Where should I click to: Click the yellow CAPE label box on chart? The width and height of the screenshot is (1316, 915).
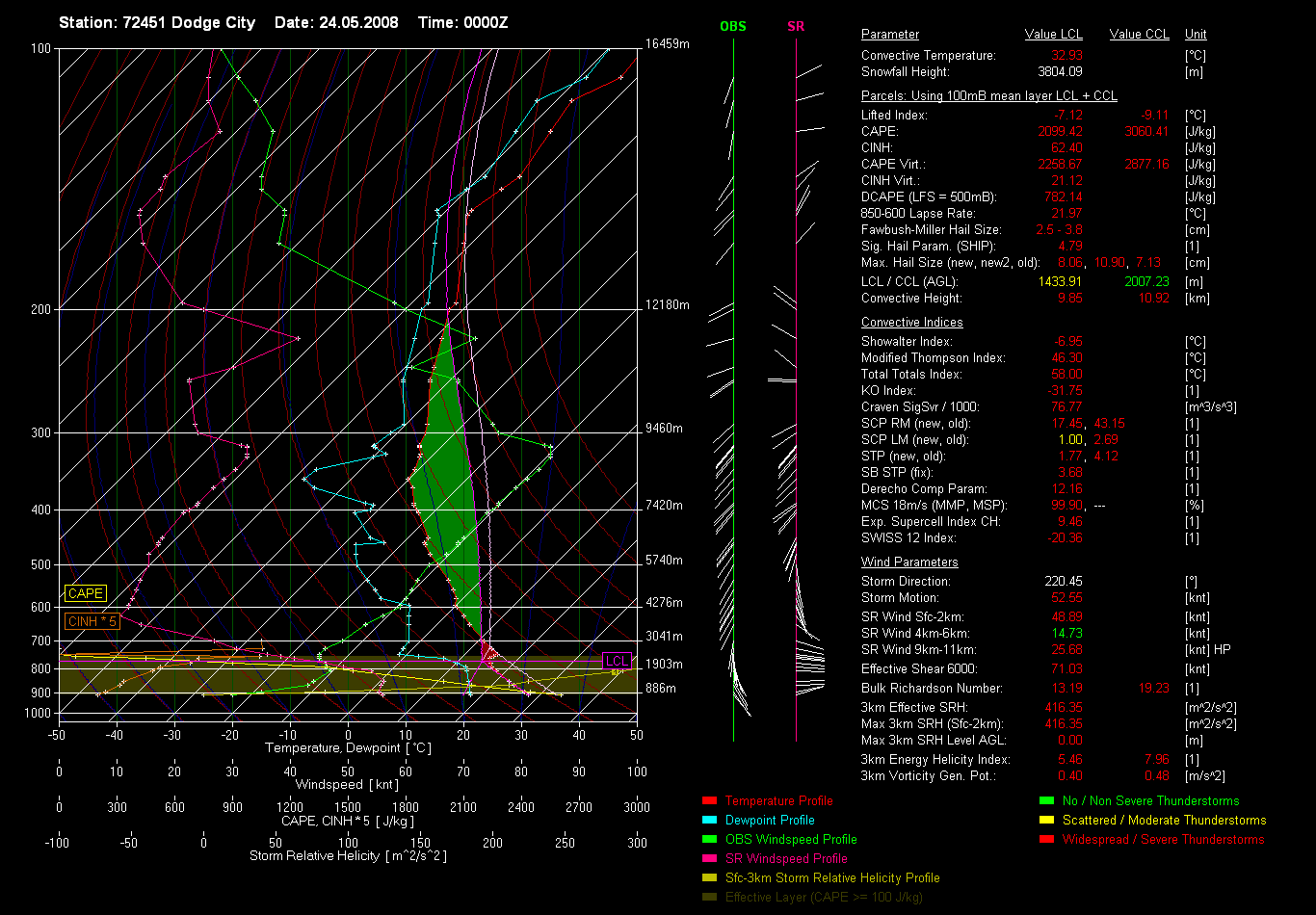pos(86,594)
